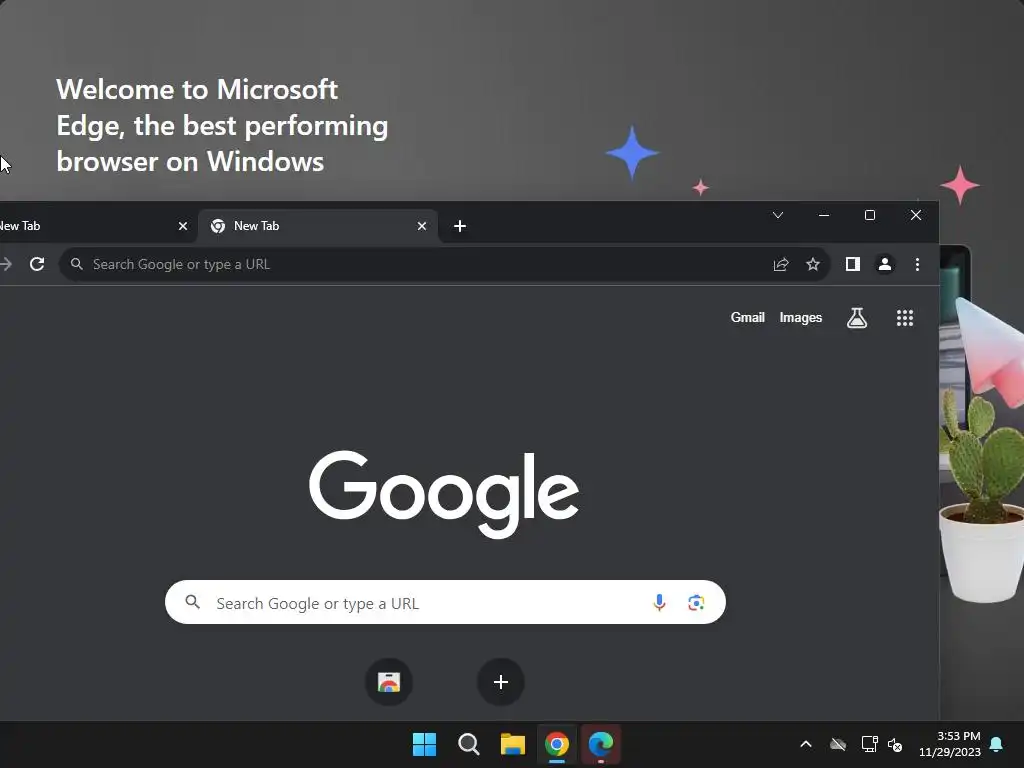Viewport: 1024px width, 768px height.
Task: Open Search Labs flask icon
Action: click(857, 318)
